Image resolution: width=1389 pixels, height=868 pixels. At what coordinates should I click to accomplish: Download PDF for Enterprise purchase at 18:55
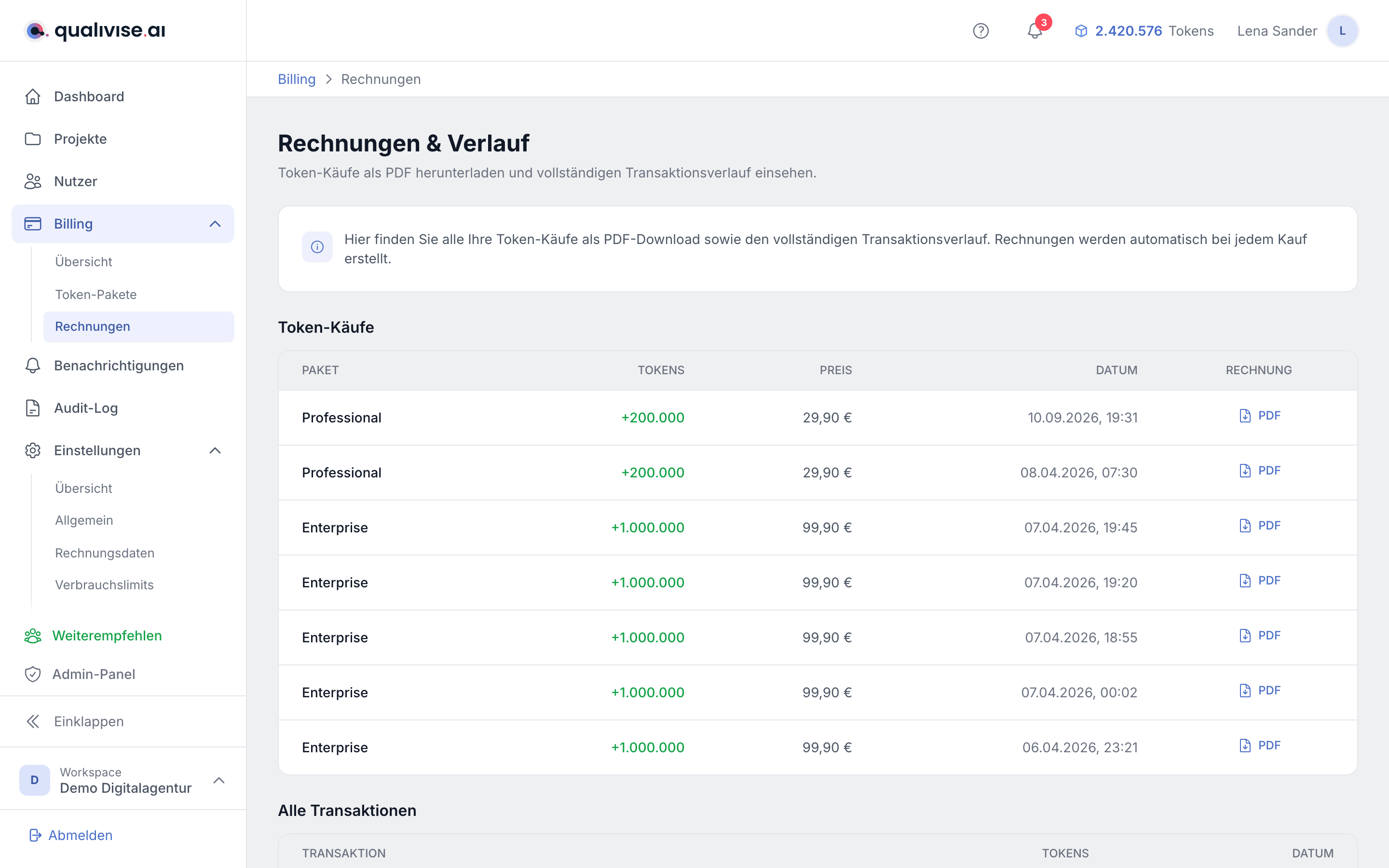[x=1259, y=636]
